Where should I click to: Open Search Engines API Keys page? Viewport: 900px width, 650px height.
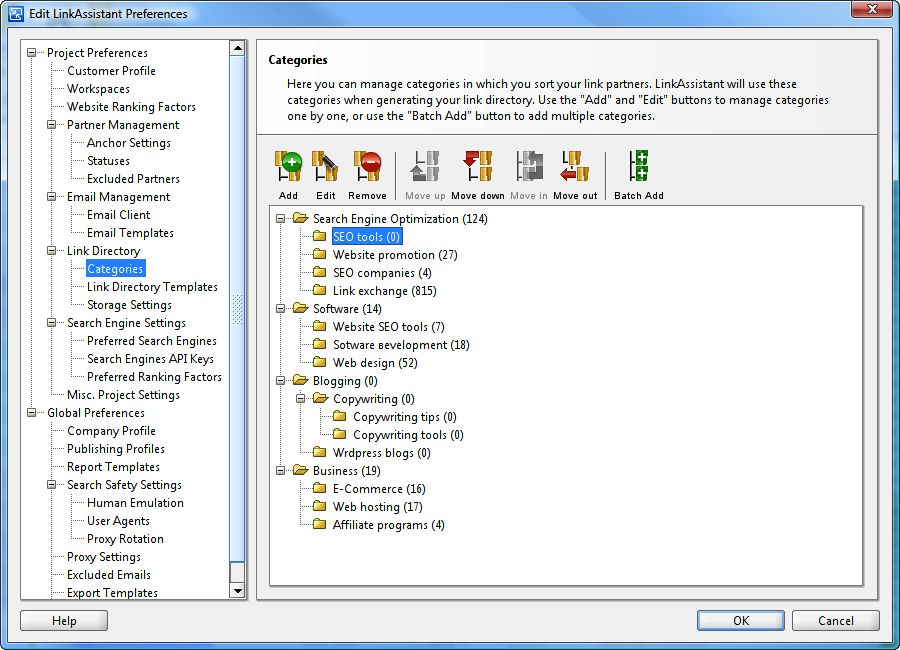150,358
